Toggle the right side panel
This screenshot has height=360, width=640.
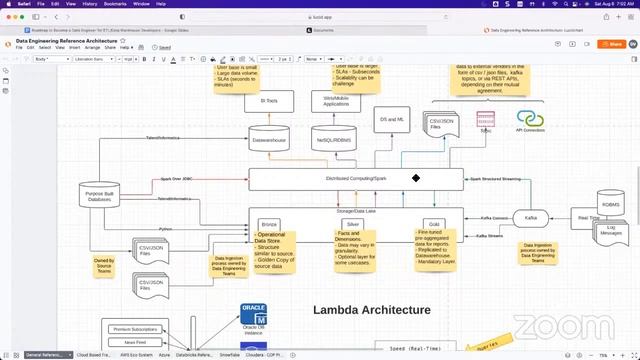[634, 59]
